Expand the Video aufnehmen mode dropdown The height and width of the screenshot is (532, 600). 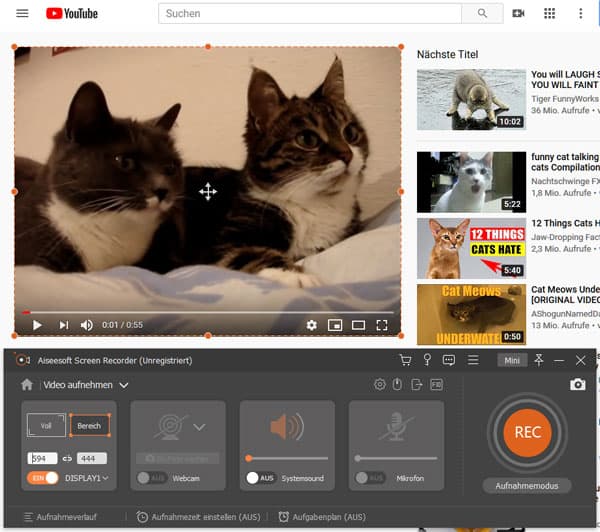point(124,385)
